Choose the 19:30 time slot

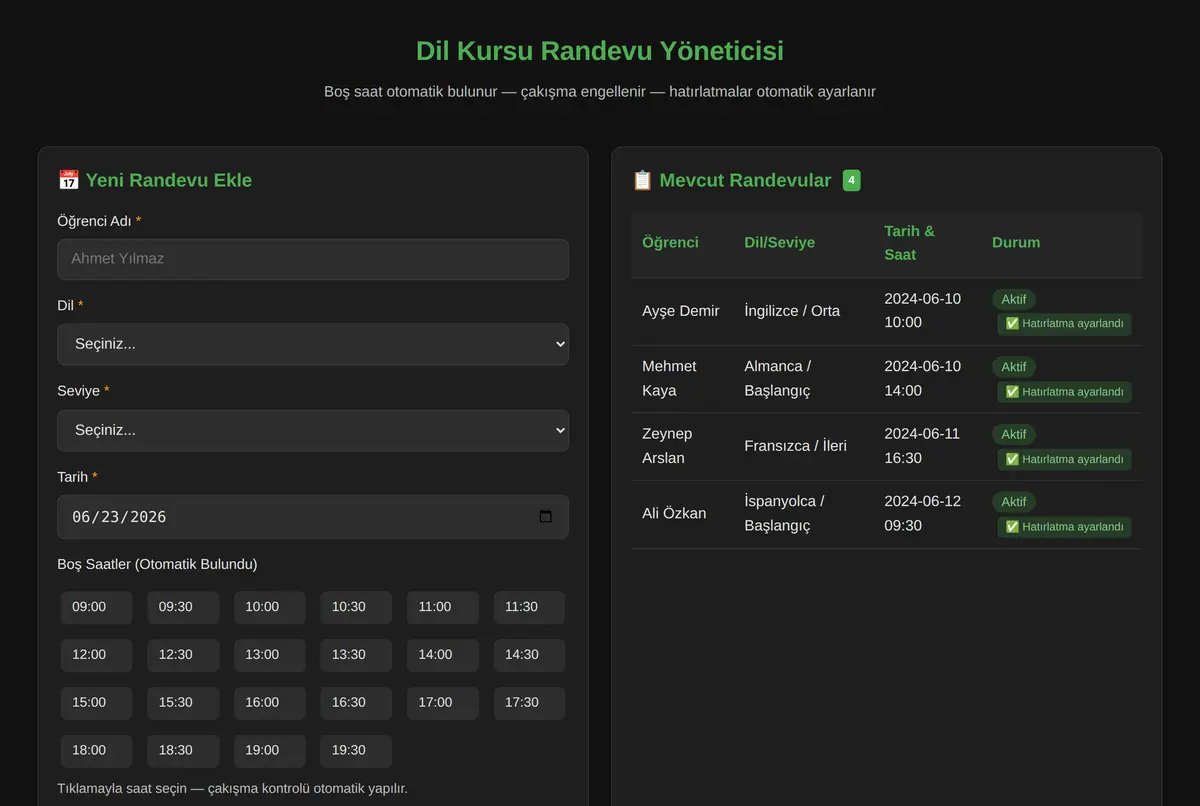[x=356, y=751]
